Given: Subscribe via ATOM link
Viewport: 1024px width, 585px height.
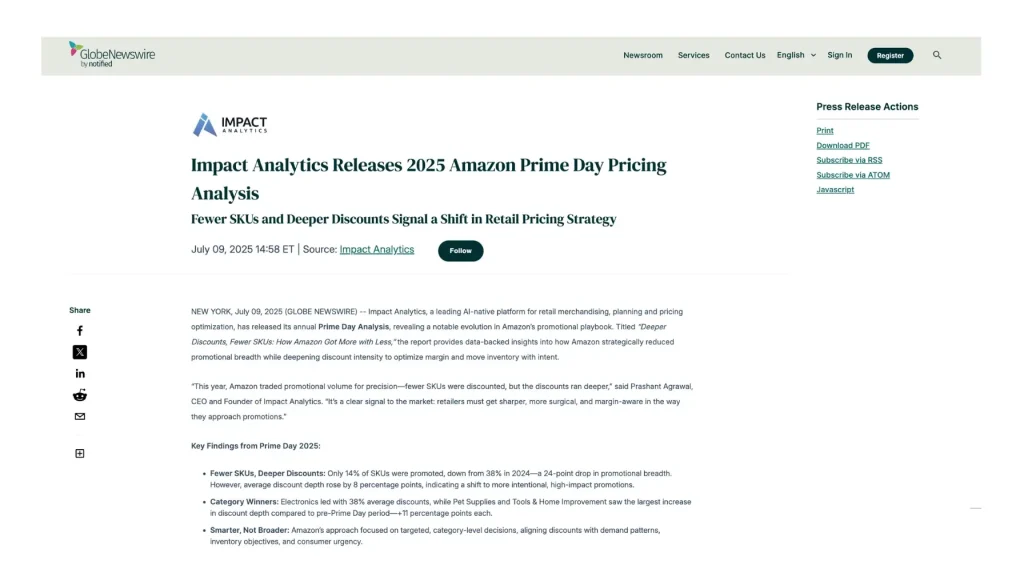Looking at the screenshot, I should pos(853,175).
